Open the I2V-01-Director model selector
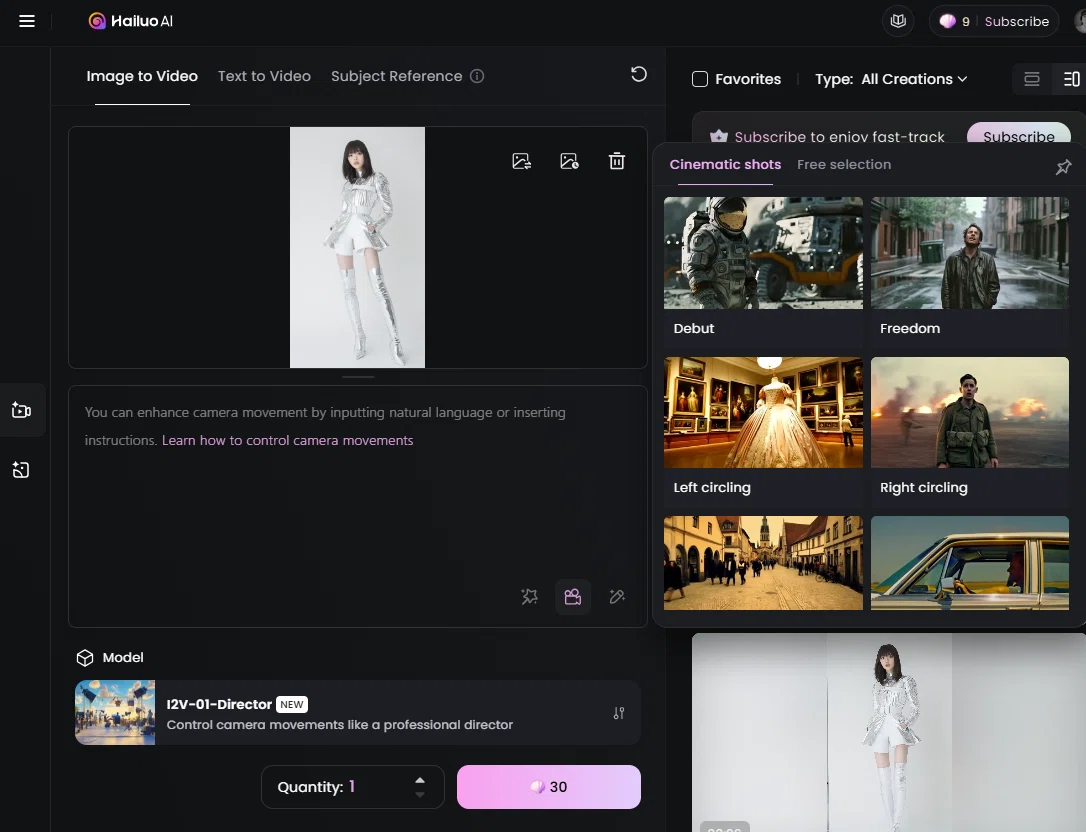This screenshot has width=1086, height=832. (x=357, y=713)
